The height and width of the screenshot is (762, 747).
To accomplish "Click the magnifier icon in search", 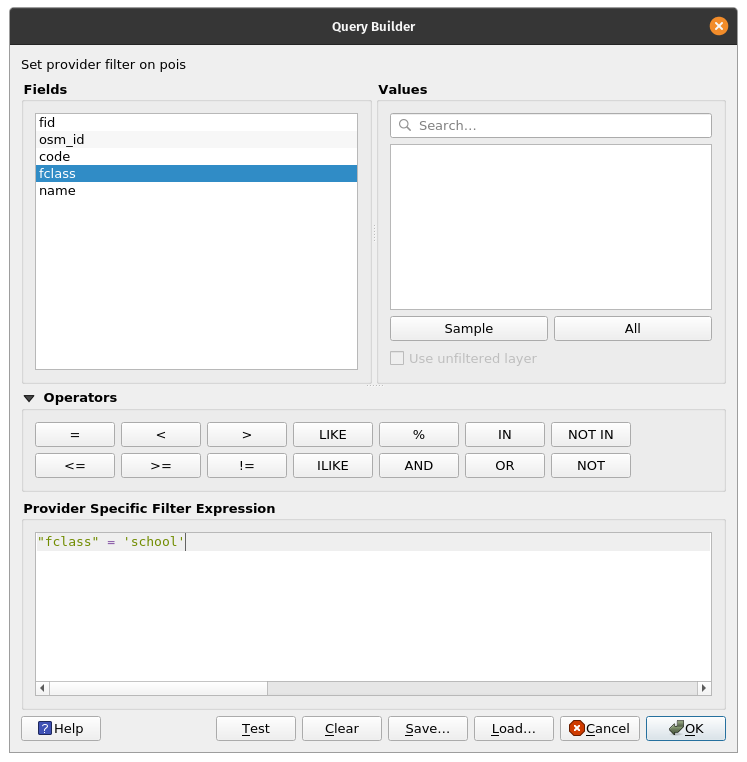I will (x=404, y=125).
